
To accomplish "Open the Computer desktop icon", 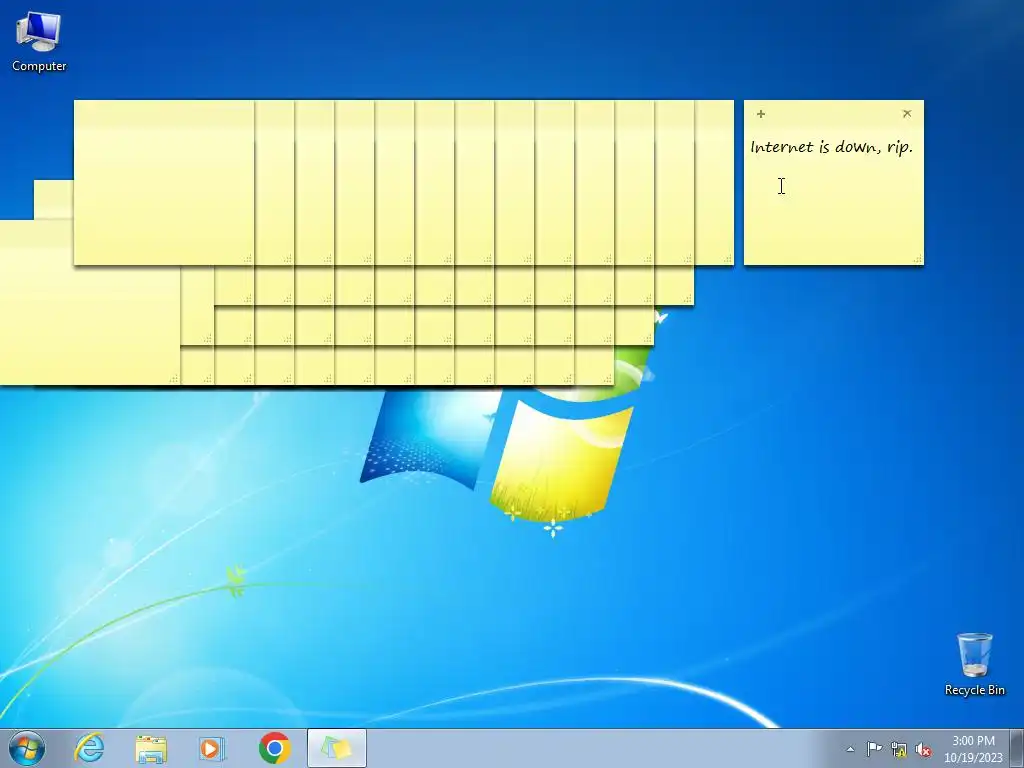I will (x=39, y=41).
